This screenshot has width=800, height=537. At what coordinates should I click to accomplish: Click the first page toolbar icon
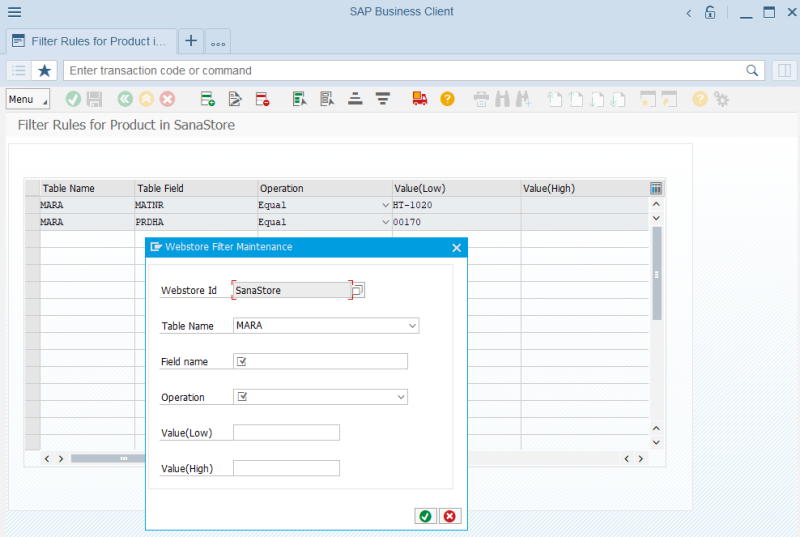click(x=555, y=99)
